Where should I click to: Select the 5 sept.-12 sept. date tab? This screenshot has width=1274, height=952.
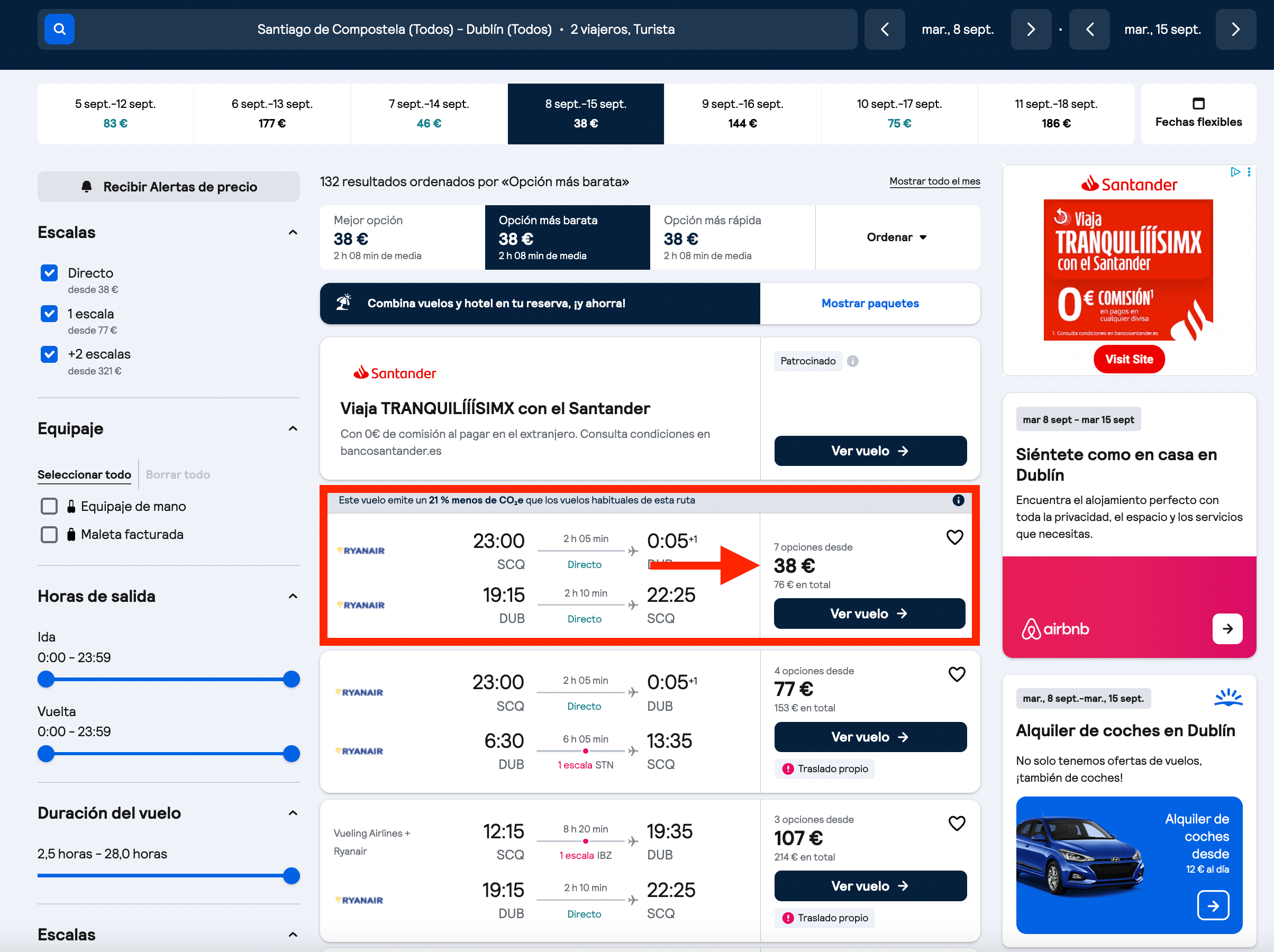(x=115, y=114)
